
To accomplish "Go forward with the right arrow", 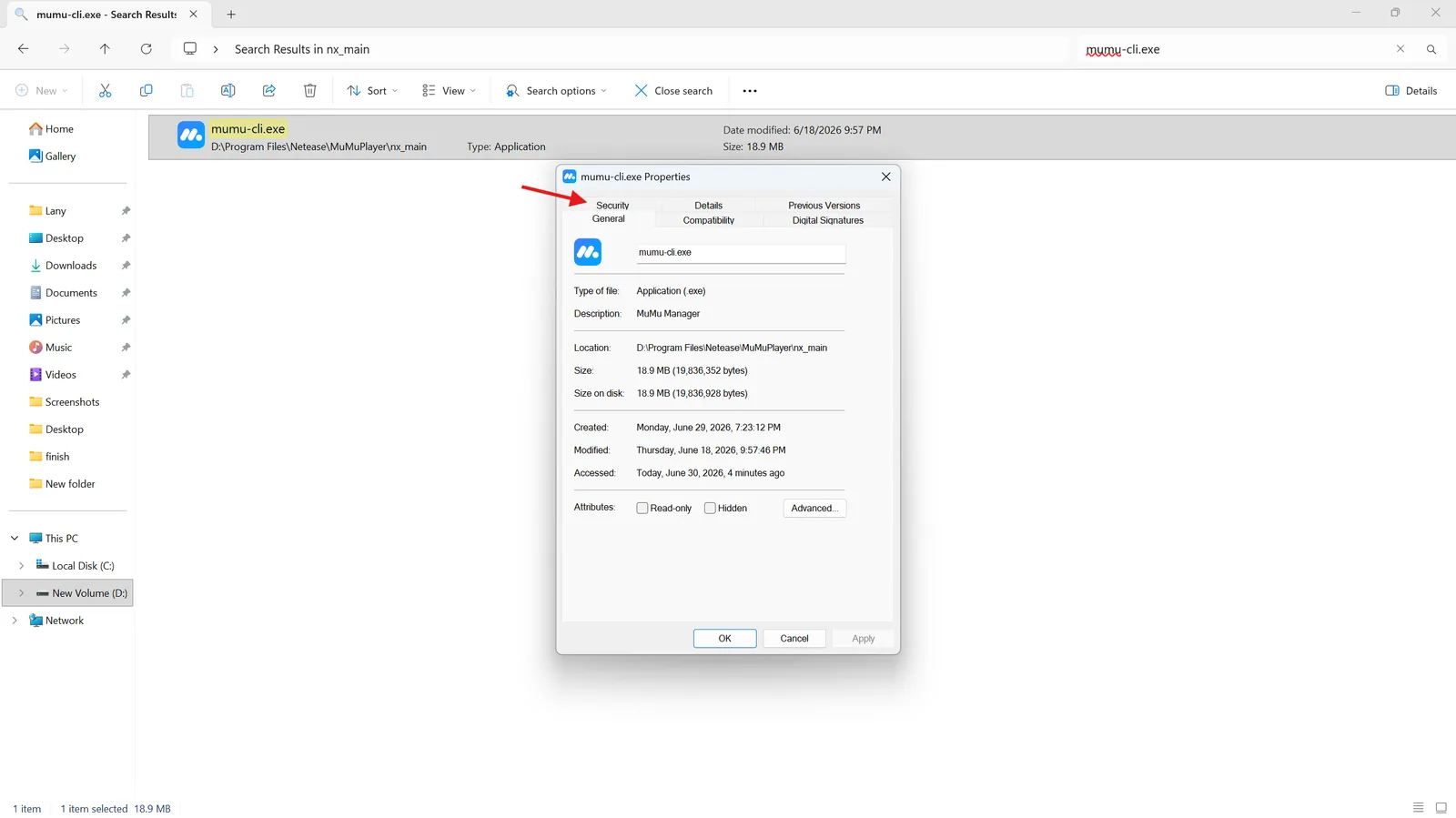I will coord(64,49).
